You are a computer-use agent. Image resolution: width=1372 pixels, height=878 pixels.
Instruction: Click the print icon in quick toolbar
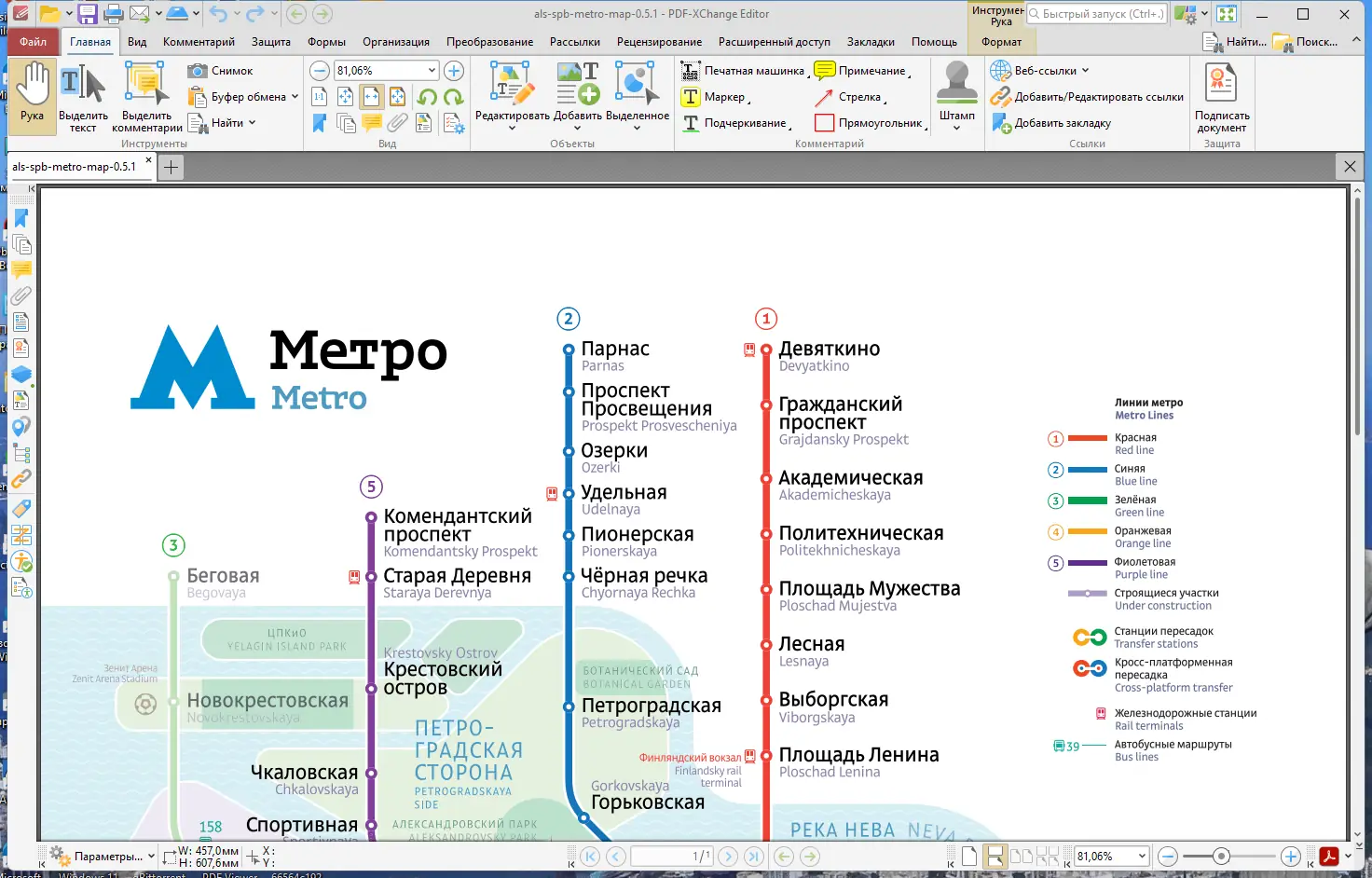(x=114, y=14)
